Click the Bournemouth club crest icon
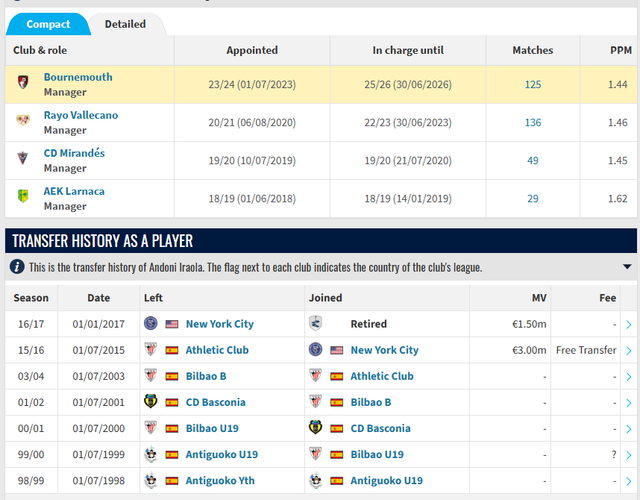The height and width of the screenshot is (500, 640). coord(23,82)
